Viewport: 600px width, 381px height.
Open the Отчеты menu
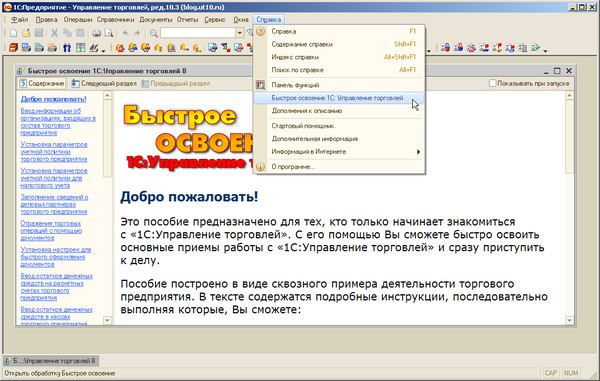(188, 20)
